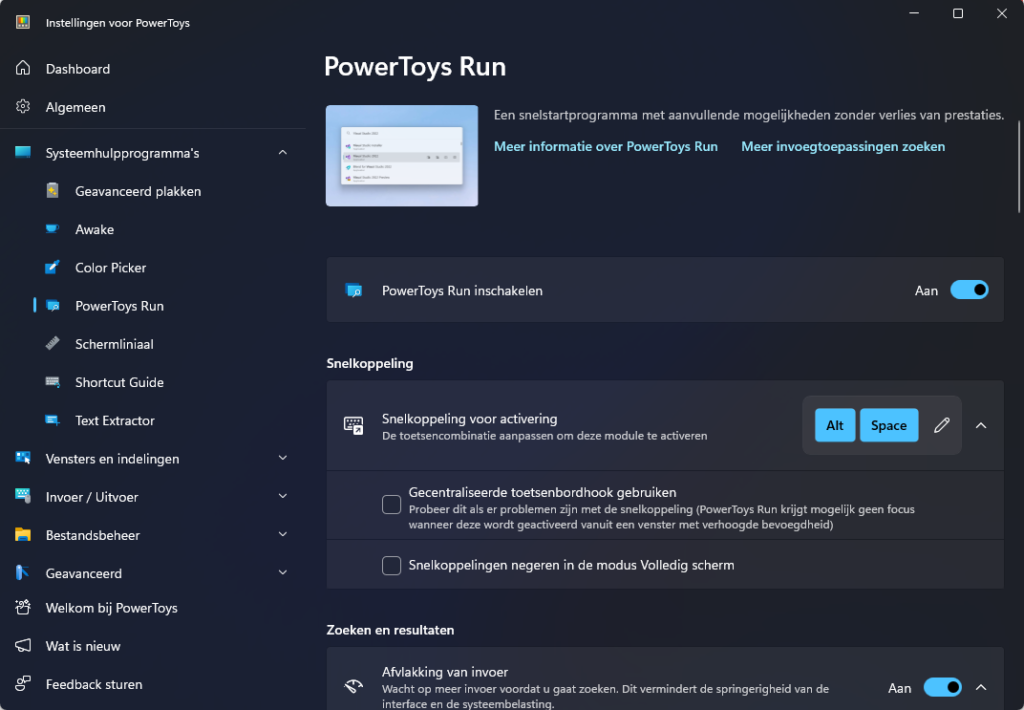Click the Vensters en indelingen icon

coord(23,458)
